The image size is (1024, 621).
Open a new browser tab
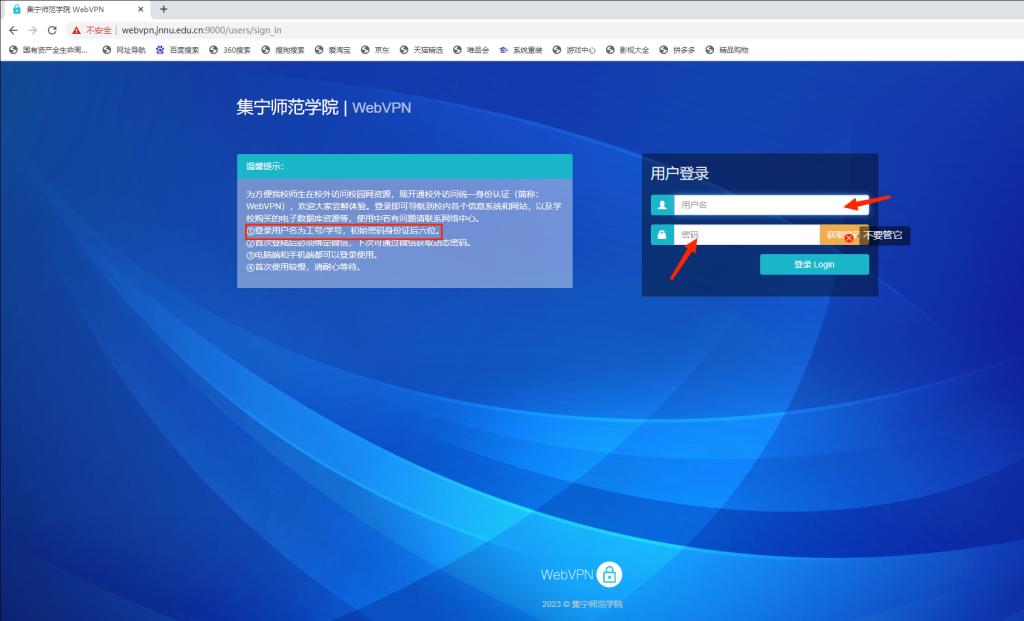coord(164,9)
